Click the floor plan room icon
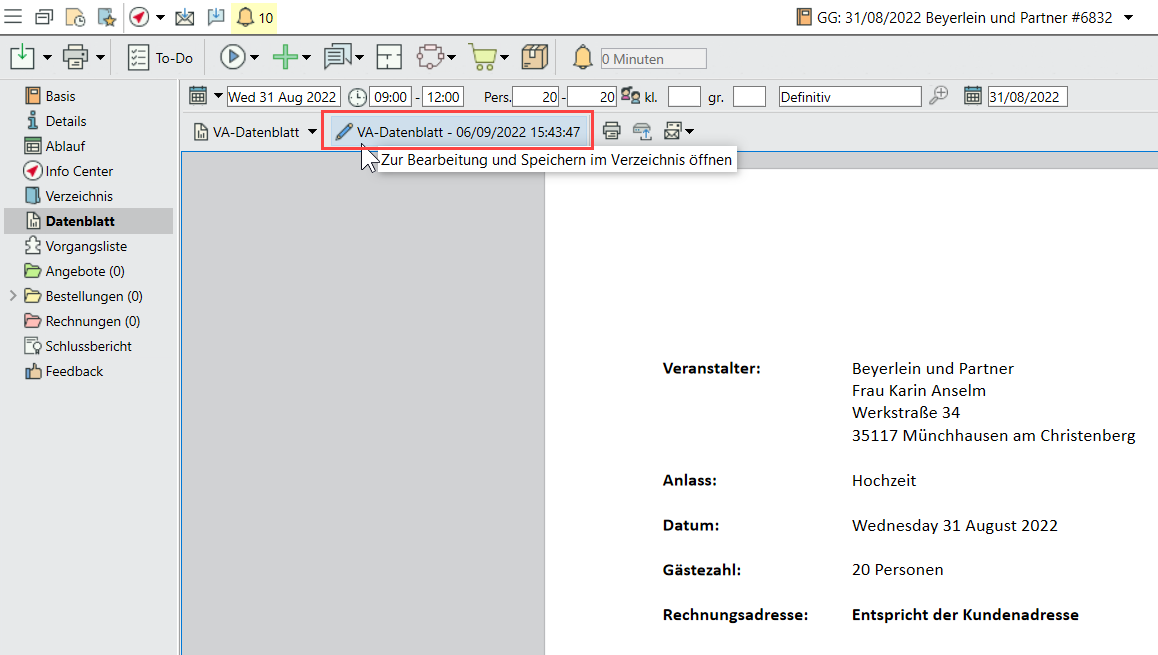1158x655 pixels. point(389,58)
